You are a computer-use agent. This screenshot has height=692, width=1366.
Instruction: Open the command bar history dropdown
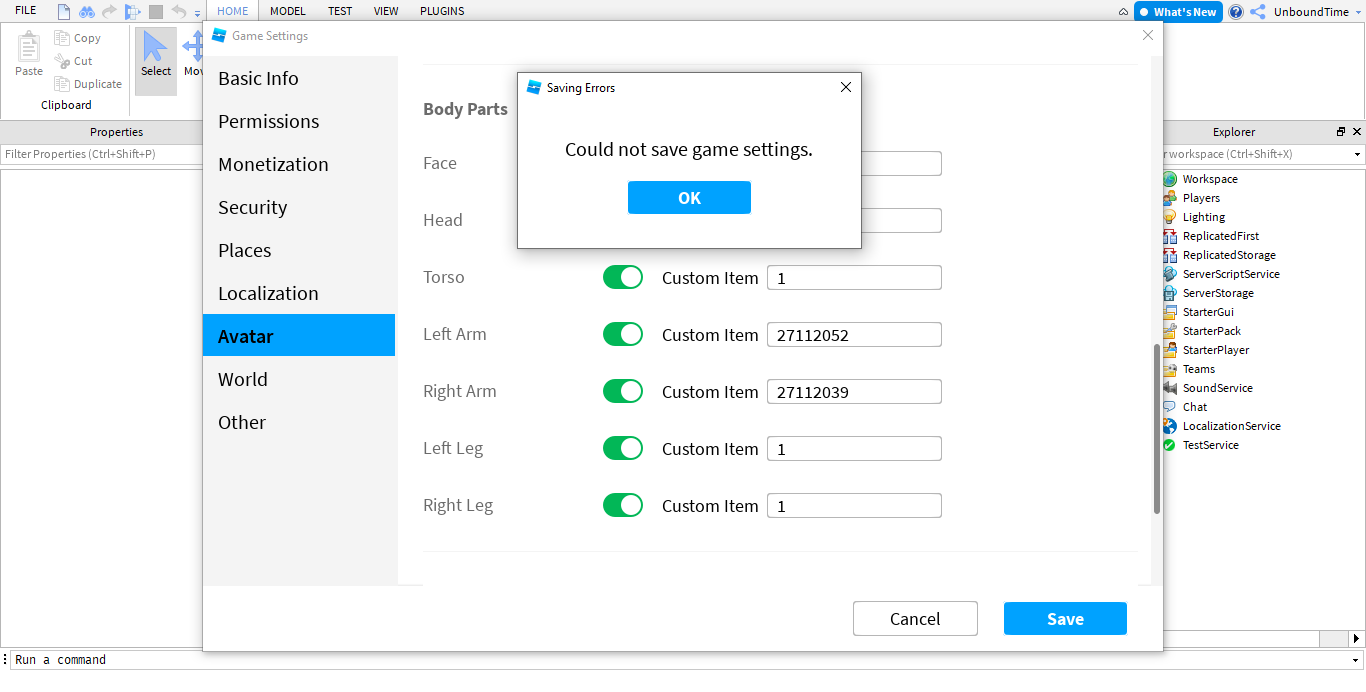(x=1356, y=660)
